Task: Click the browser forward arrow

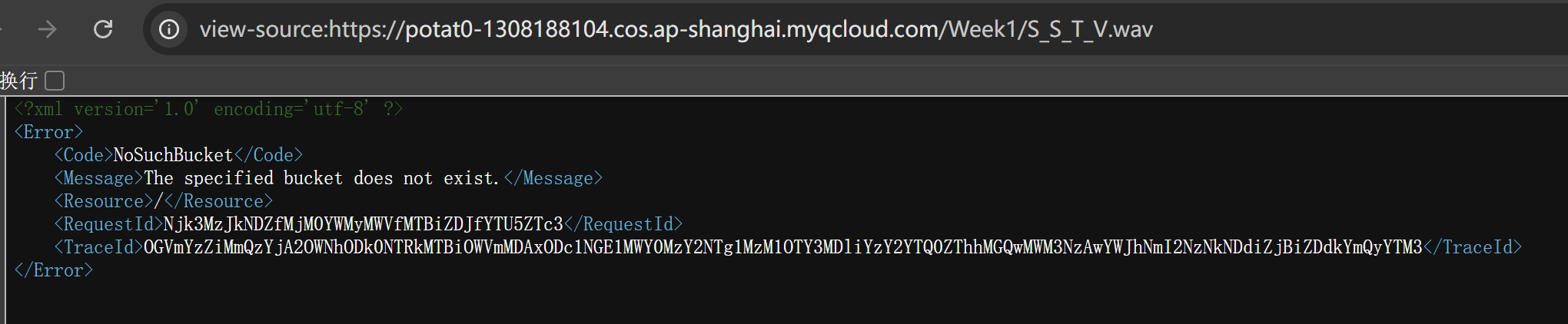Action: 48,29
